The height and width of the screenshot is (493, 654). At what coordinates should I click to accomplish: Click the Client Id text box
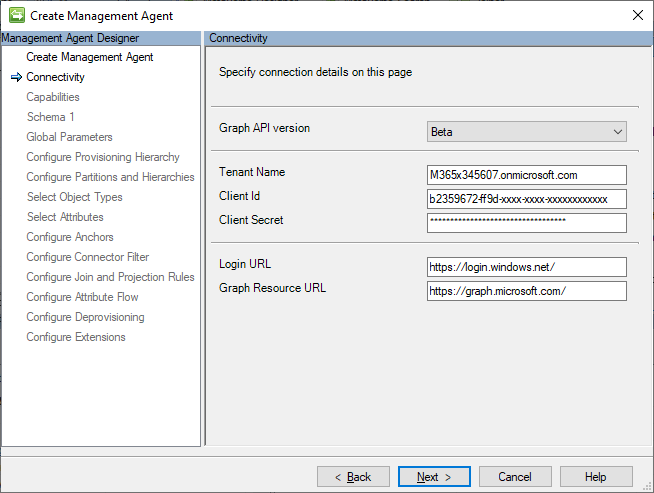(x=526, y=199)
